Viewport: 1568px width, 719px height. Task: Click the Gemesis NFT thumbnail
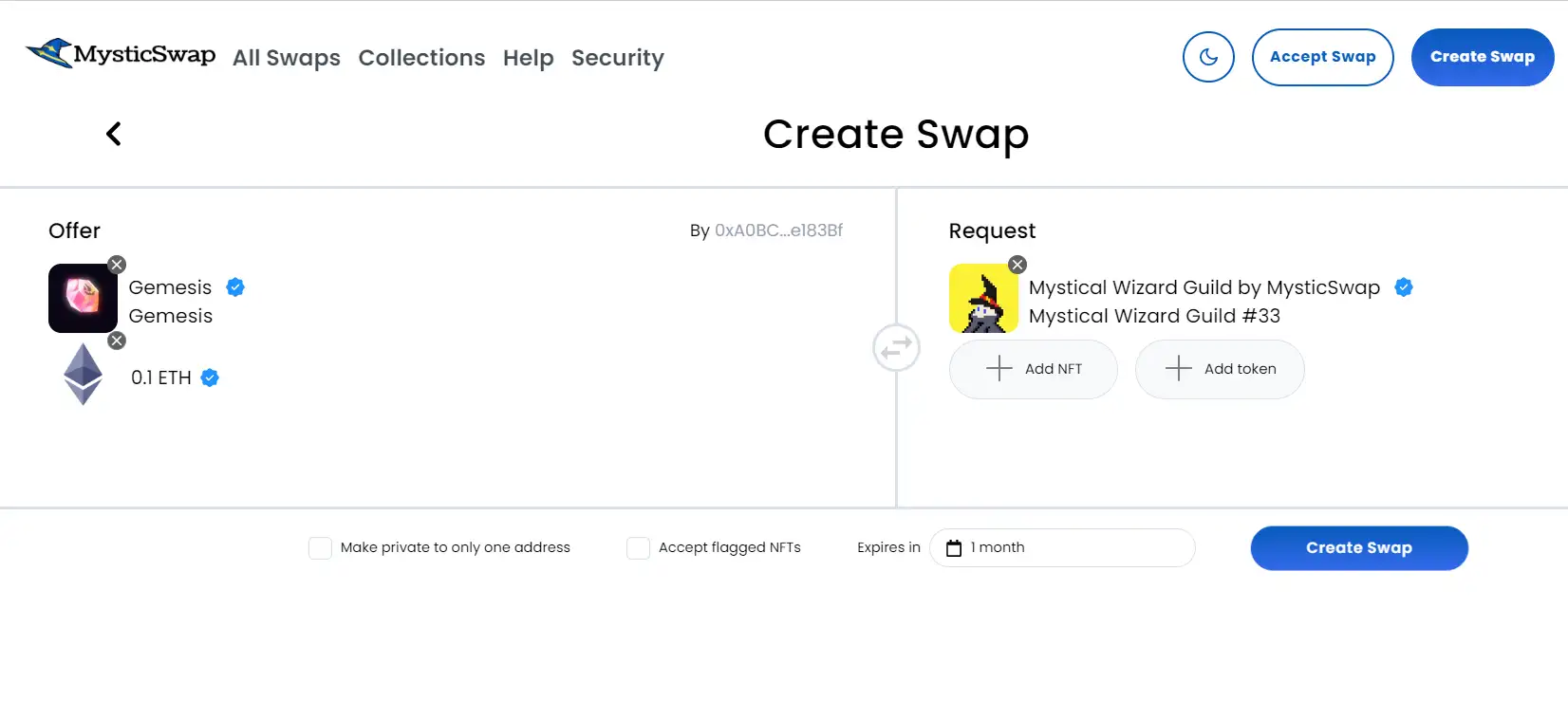(x=83, y=298)
